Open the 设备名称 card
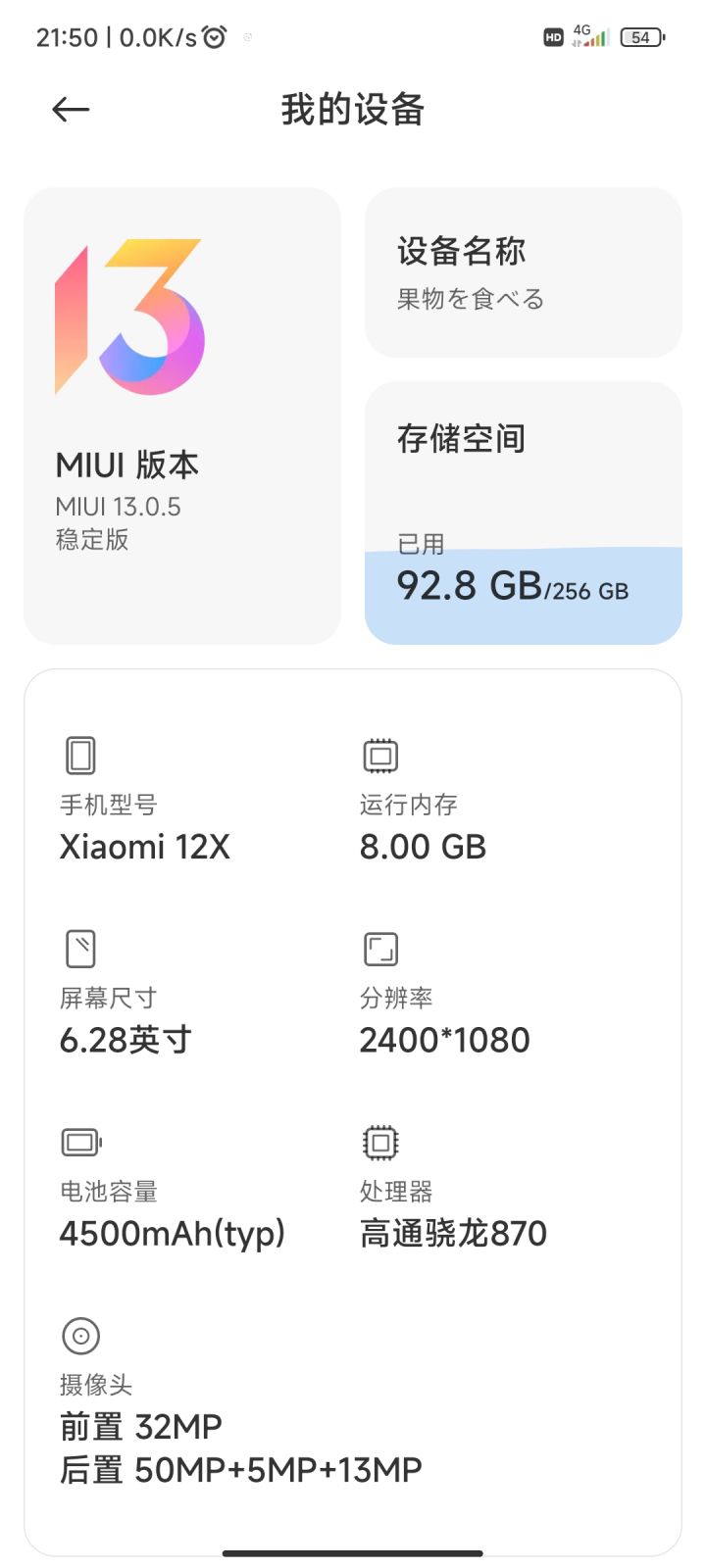 523,272
